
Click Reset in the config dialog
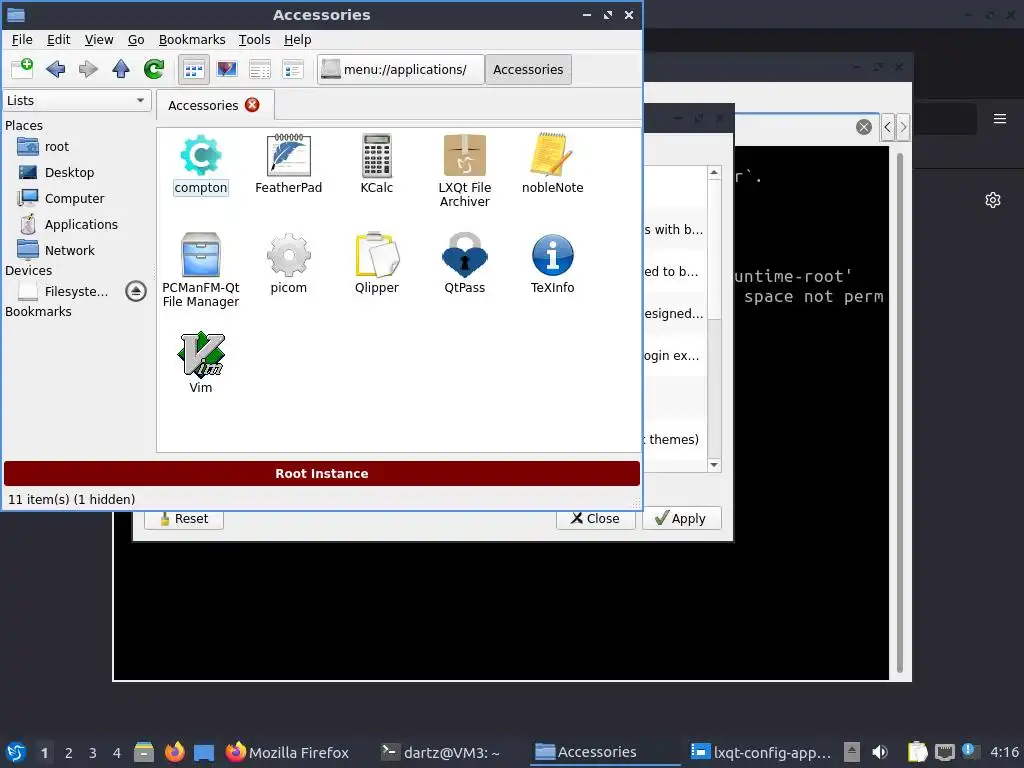tap(184, 519)
